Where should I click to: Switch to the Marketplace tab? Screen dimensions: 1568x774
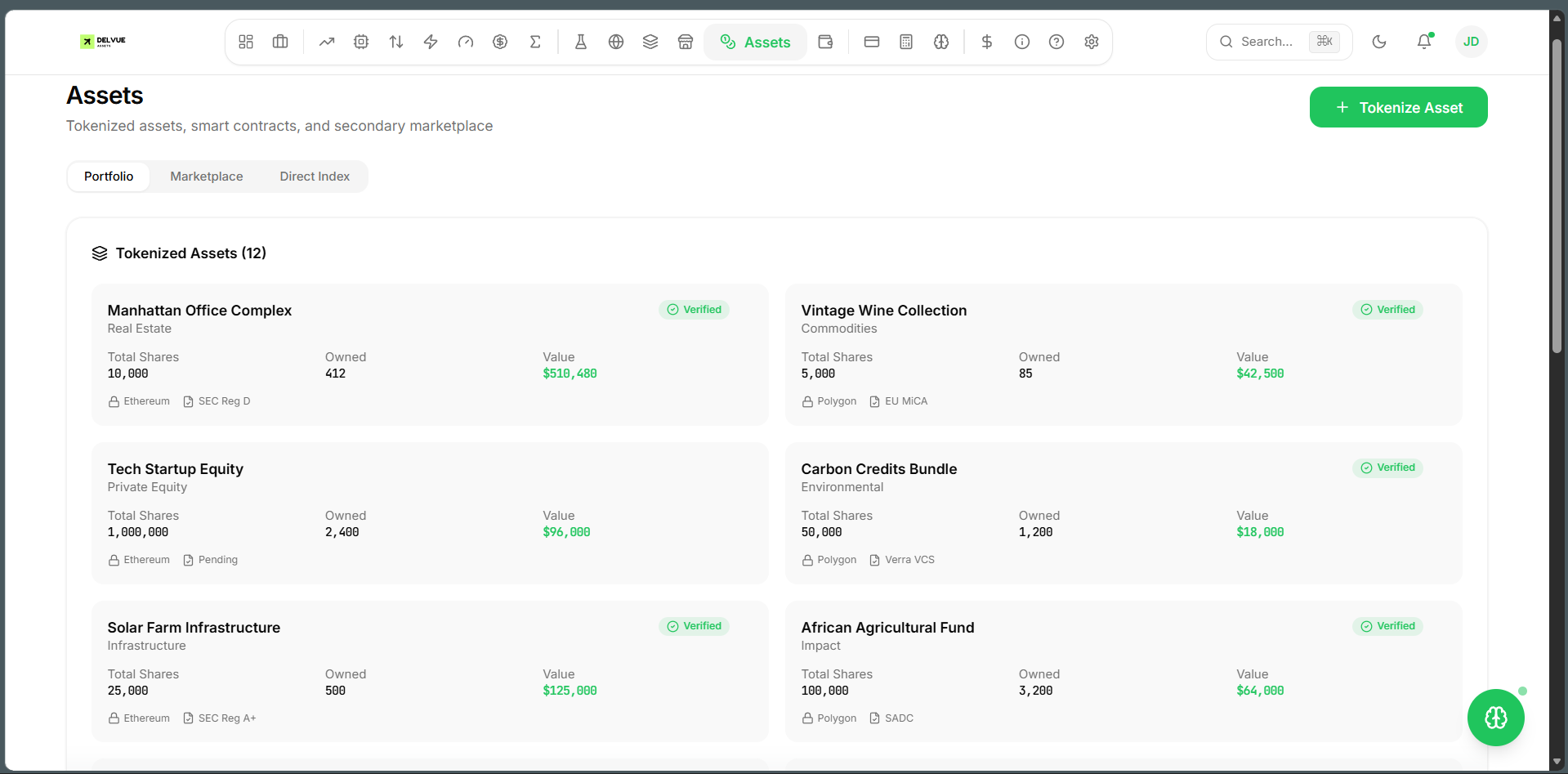click(x=207, y=177)
